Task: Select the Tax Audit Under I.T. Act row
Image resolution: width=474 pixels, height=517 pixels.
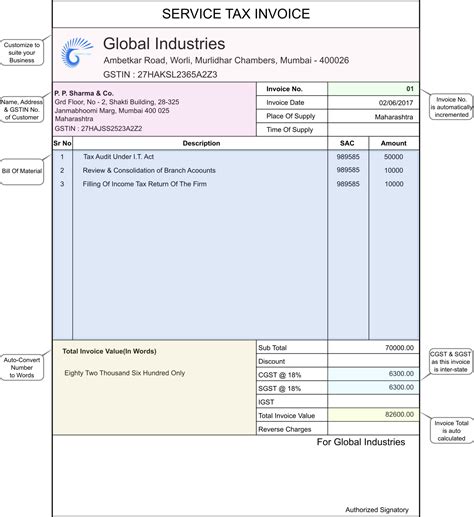Action: pos(236,157)
